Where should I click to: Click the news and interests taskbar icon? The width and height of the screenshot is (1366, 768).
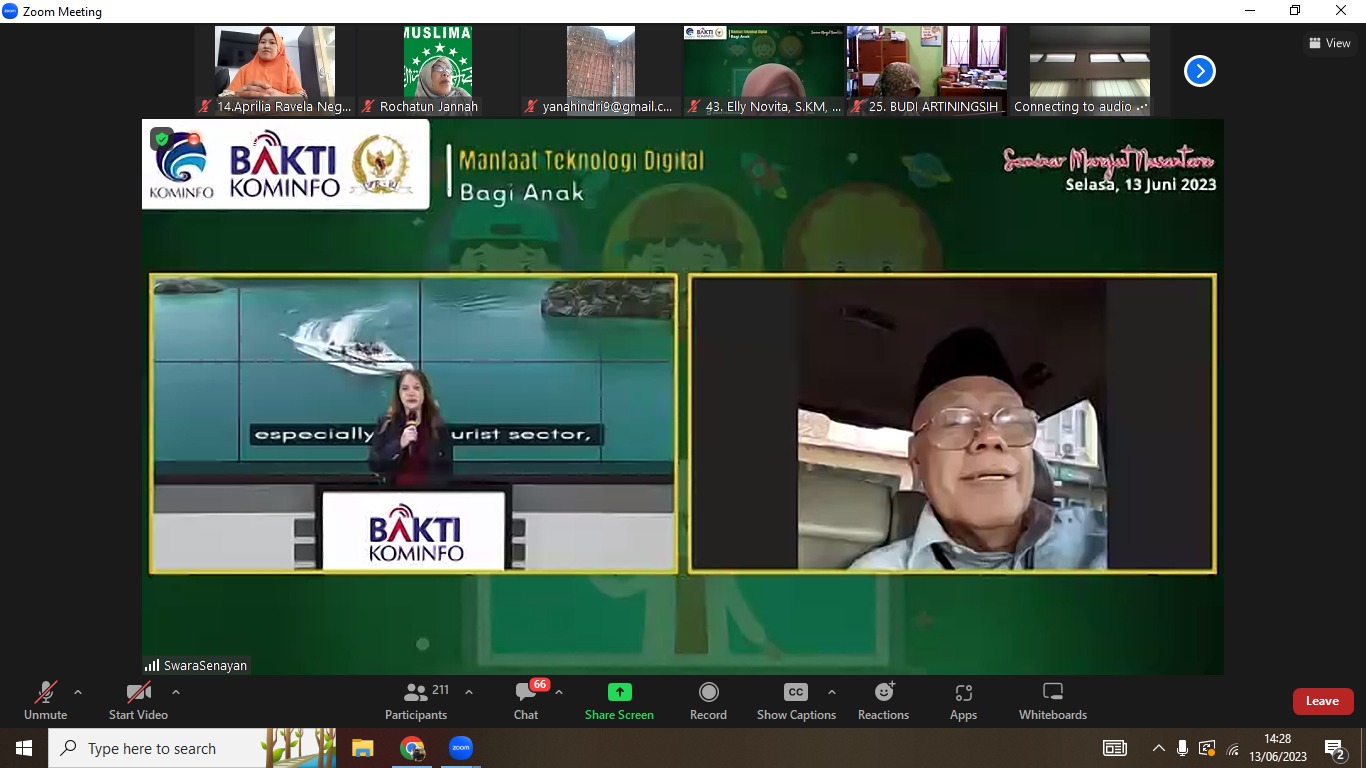(1115, 748)
